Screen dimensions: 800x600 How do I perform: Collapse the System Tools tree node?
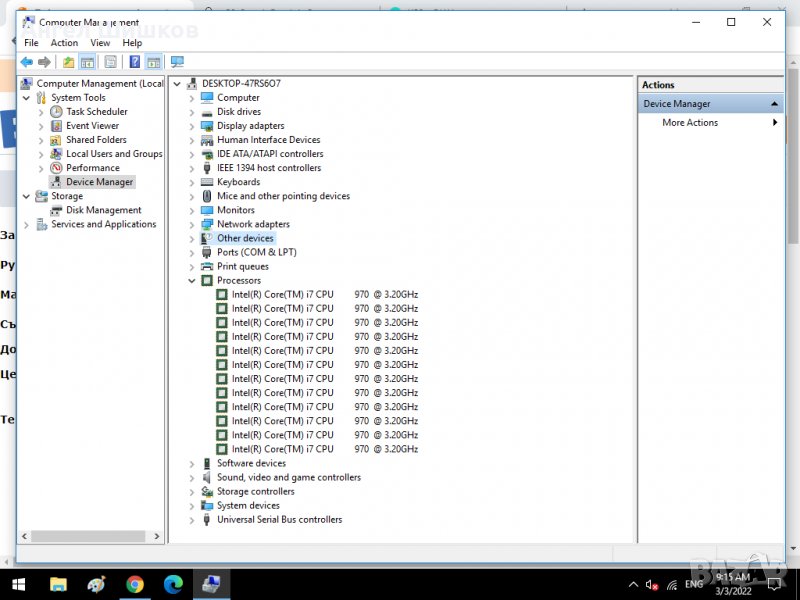27,98
